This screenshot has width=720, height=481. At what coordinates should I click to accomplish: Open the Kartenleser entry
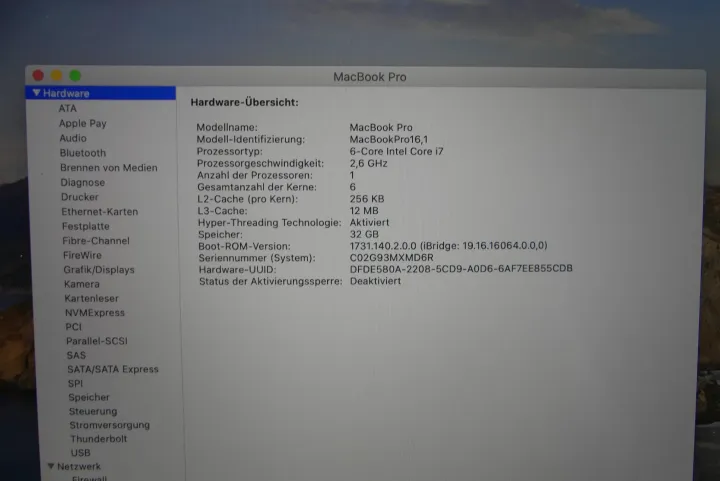[91, 298]
